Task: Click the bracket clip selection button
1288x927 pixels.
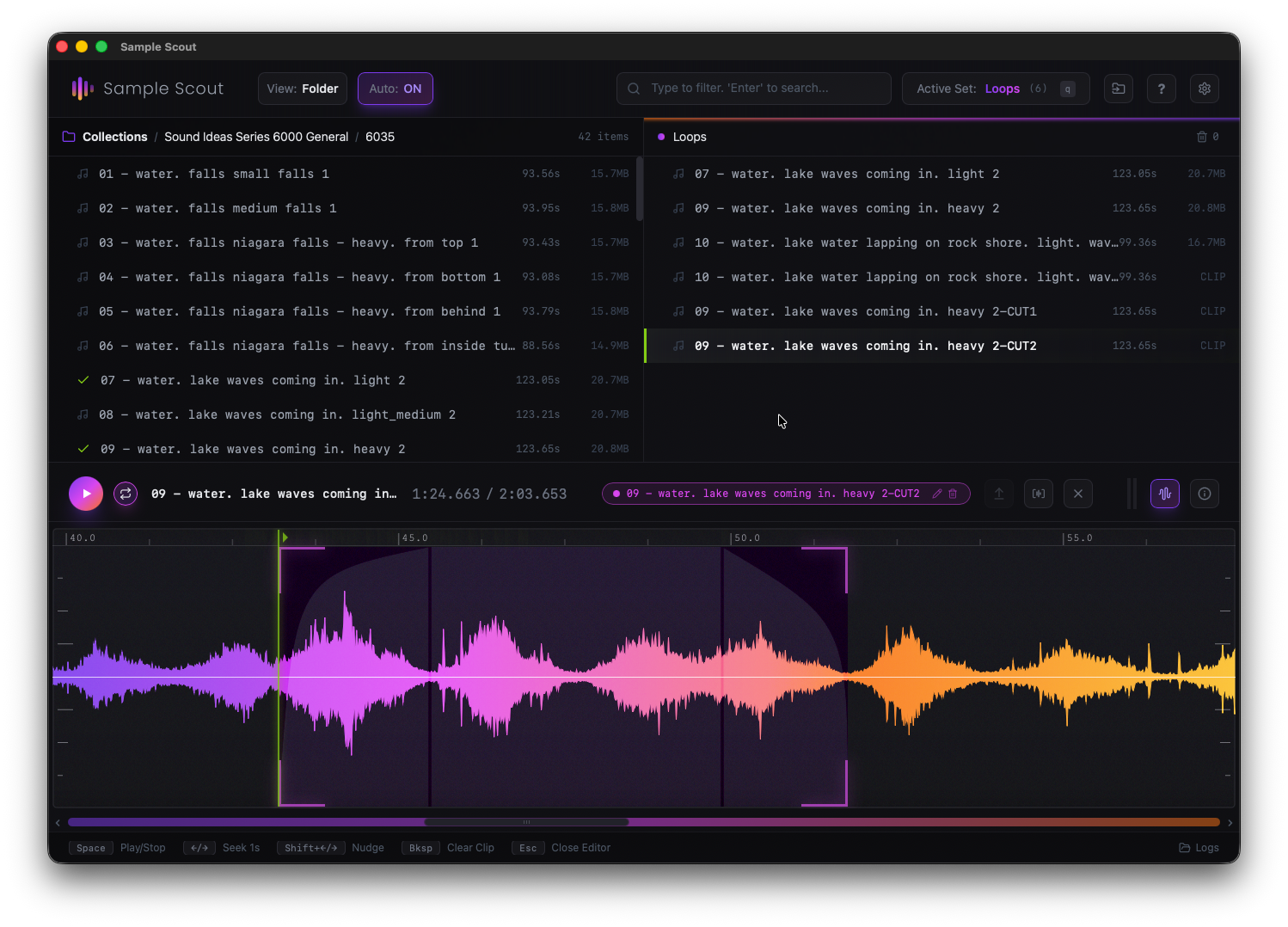Action: tap(1039, 494)
